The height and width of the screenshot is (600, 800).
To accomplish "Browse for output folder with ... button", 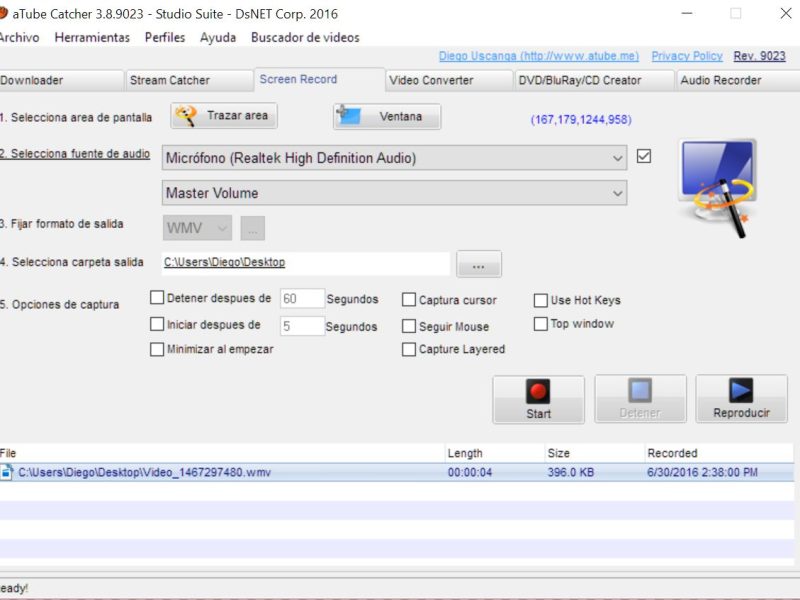I will [x=479, y=264].
